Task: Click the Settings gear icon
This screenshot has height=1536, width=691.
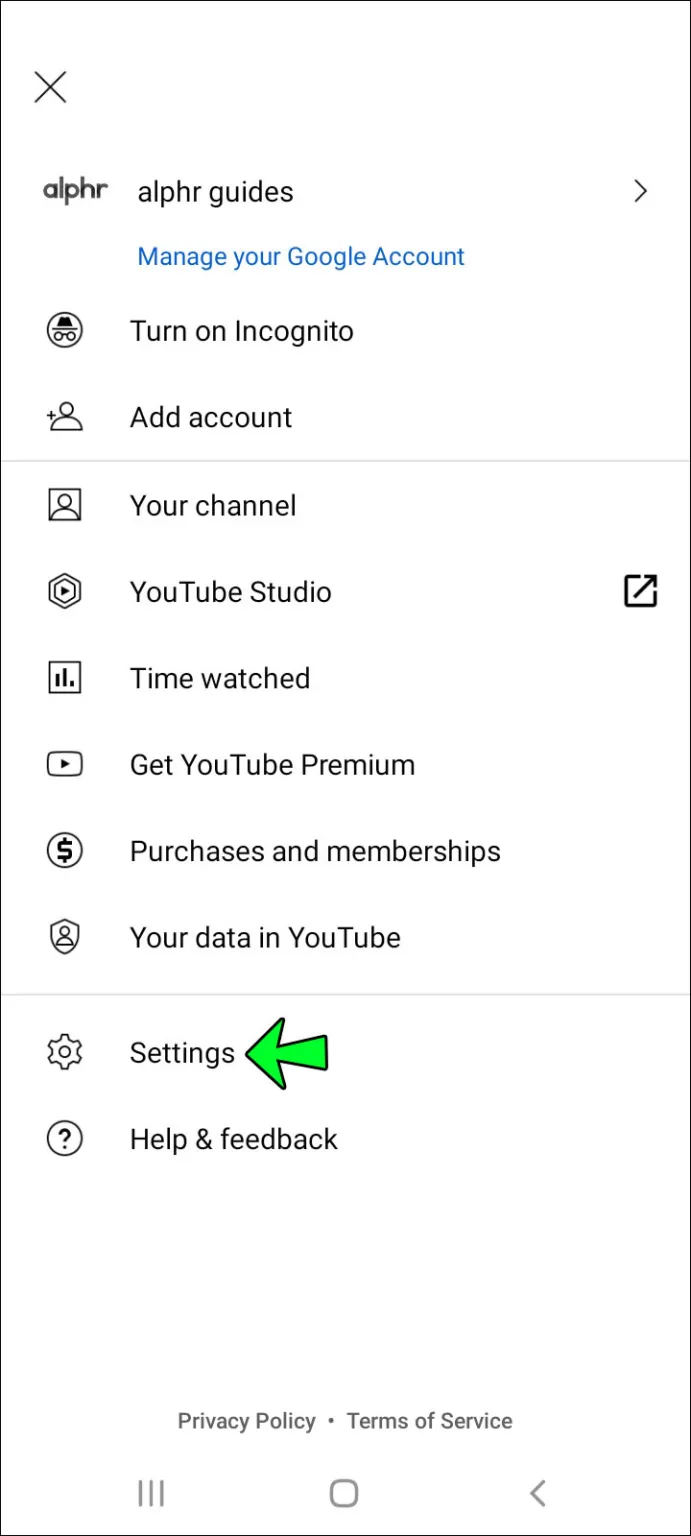Action: [64, 1052]
